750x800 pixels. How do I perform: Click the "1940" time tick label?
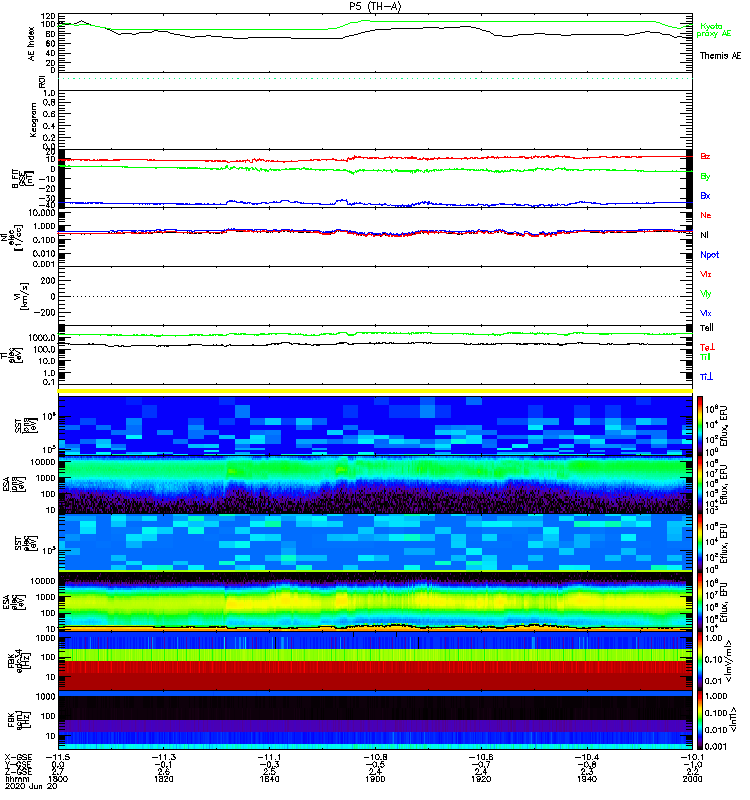tap(587, 779)
